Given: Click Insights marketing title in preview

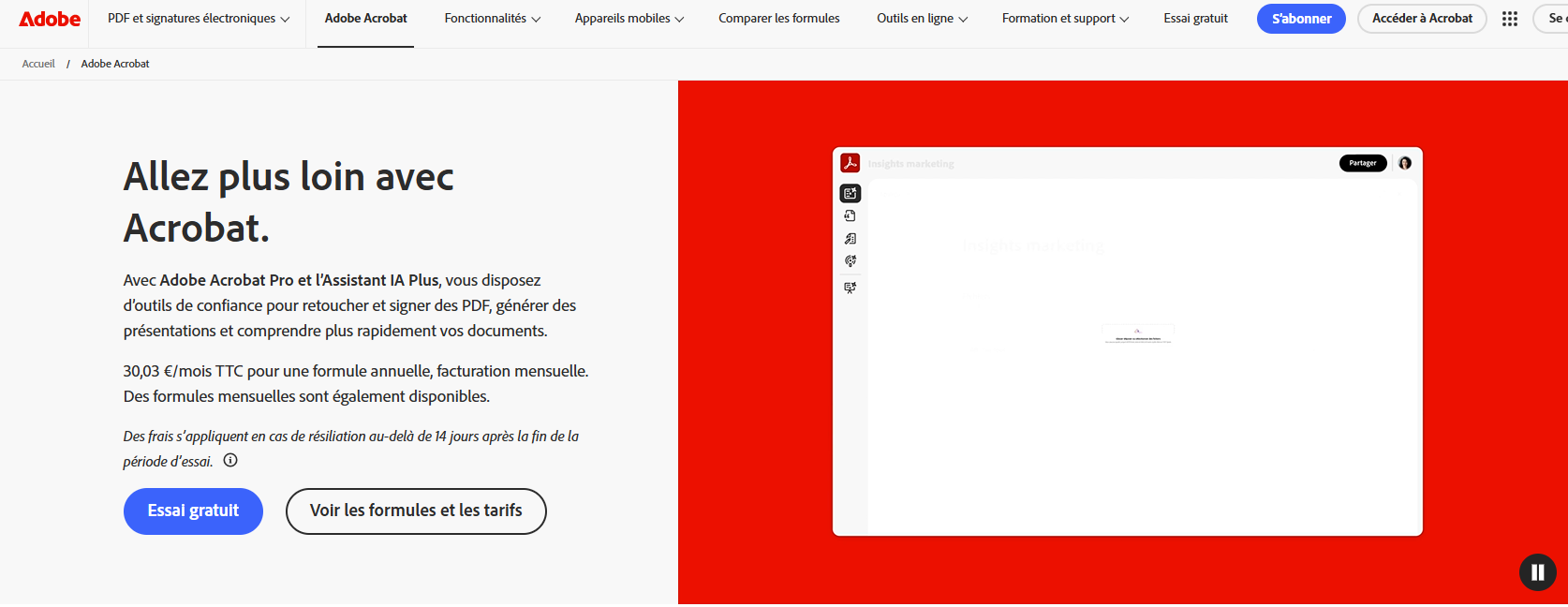Looking at the screenshot, I should [x=910, y=164].
